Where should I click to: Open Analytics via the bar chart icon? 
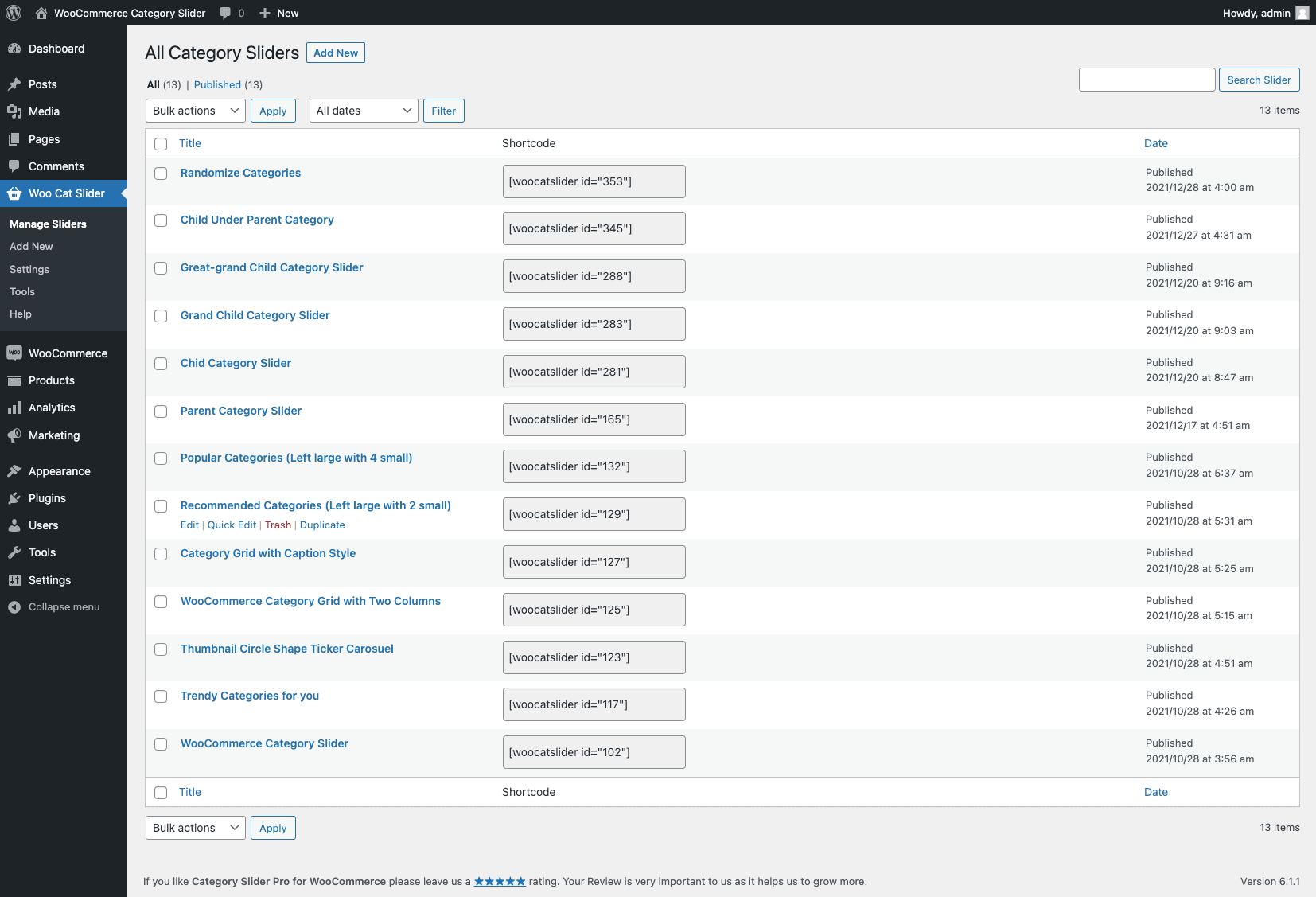coord(14,408)
